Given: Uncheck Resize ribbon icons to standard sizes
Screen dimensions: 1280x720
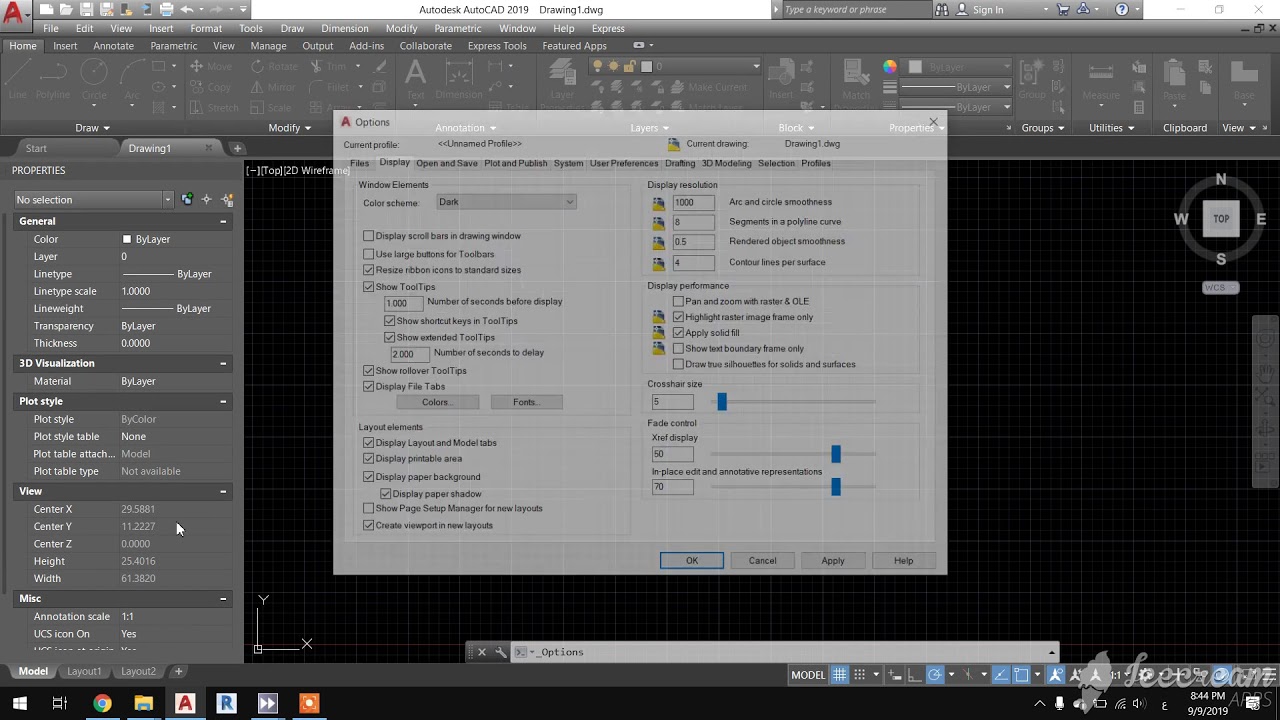Looking at the screenshot, I should click(369, 270).
